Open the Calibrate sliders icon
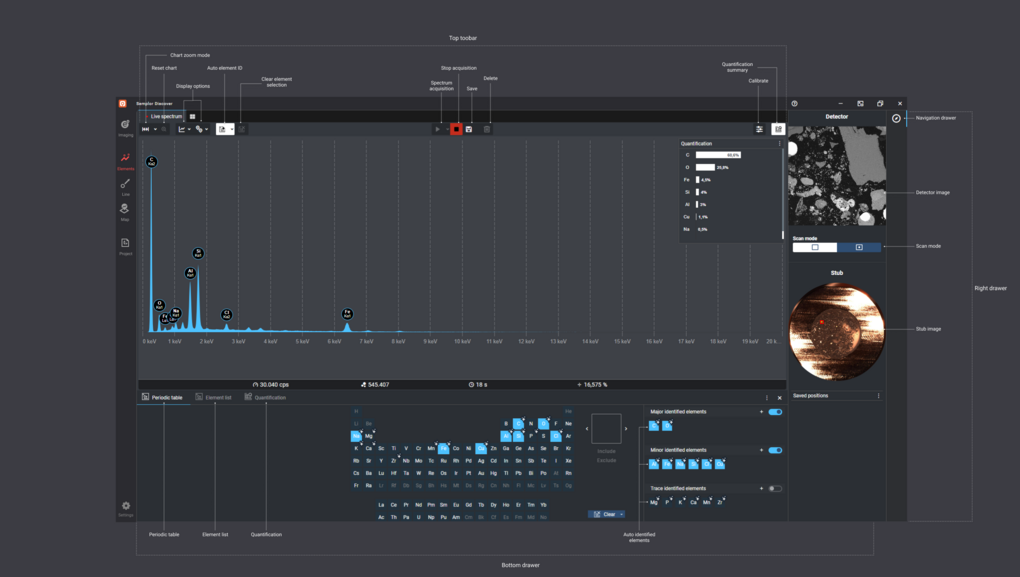 click(759, 129)
